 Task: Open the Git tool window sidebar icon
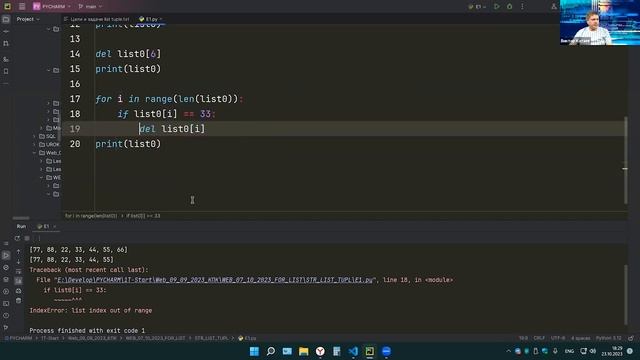coord(6,327)
